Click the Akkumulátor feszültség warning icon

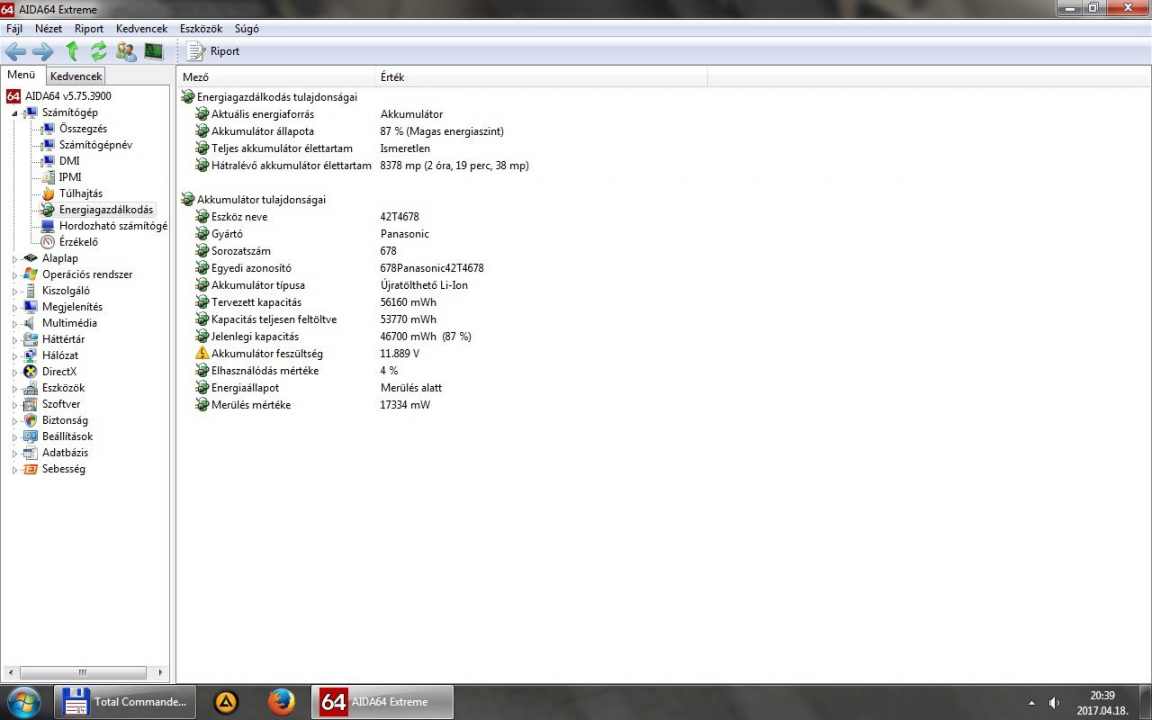click(202, 353)
